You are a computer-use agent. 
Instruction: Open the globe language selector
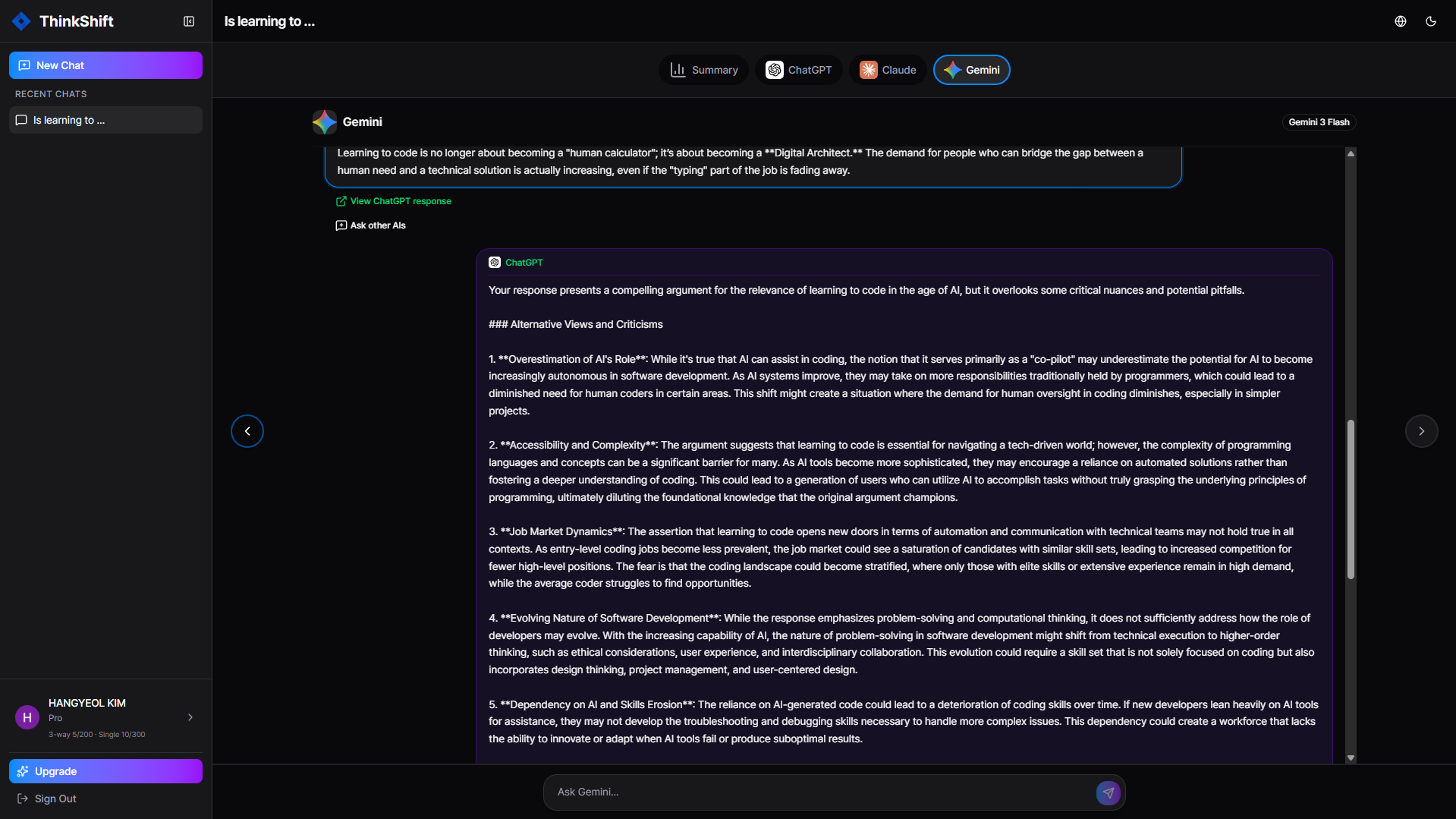click(x=1400, y=21)
